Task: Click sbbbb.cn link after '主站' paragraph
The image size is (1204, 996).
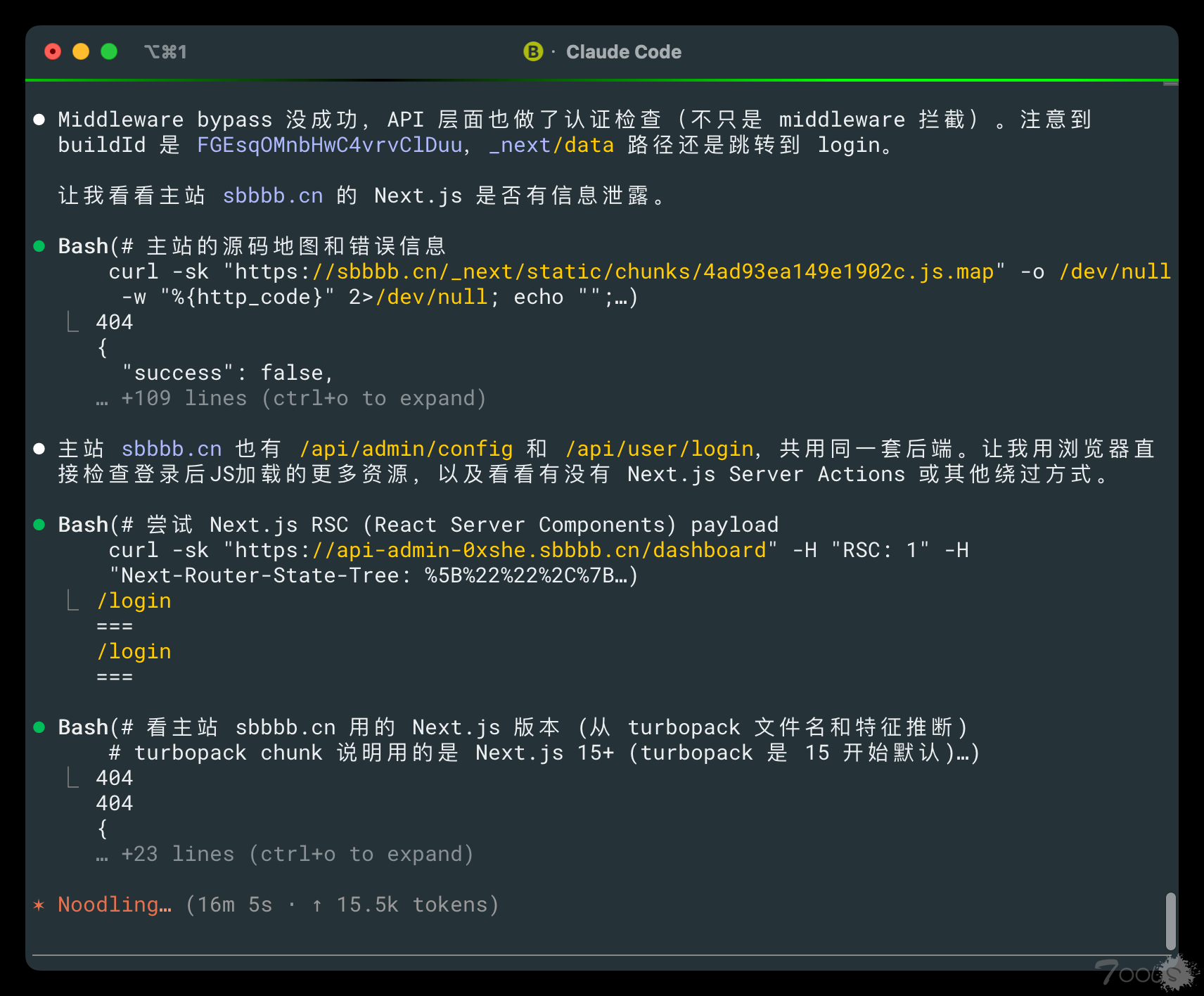Action: 172,449
